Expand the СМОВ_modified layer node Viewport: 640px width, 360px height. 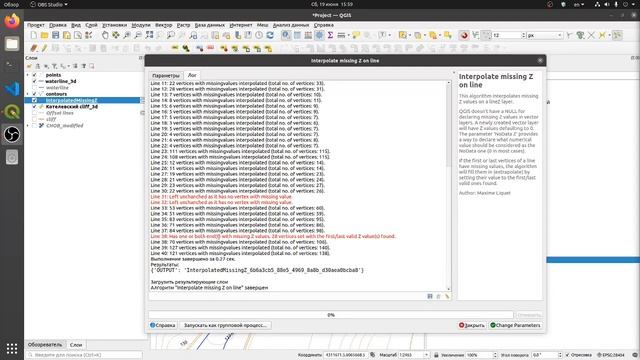click(x=28, y=126)
